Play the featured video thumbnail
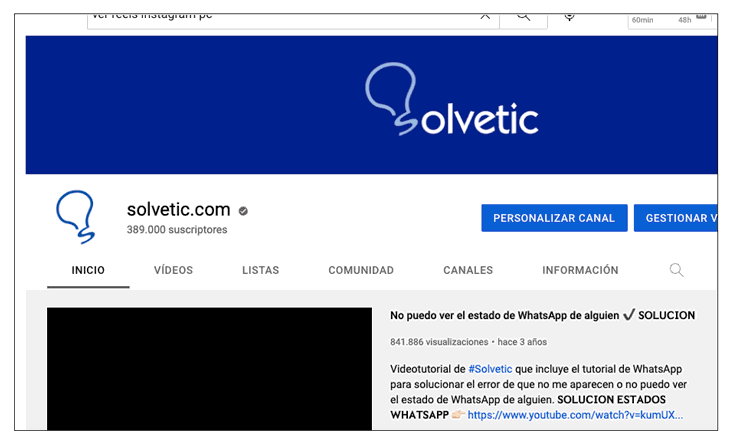 coord(210,368)
